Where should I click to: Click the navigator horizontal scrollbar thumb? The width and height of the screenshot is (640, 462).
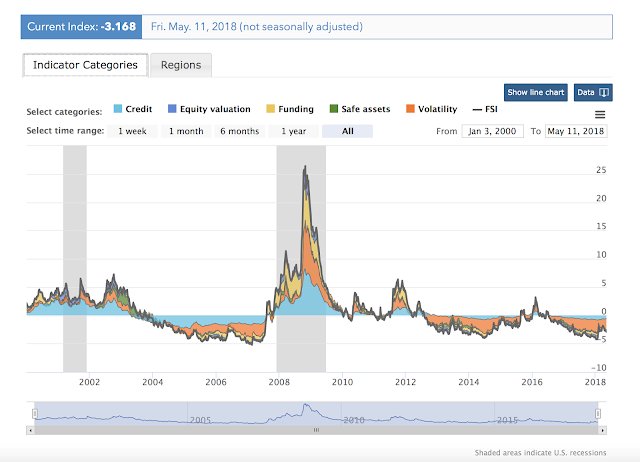point(316,429)
